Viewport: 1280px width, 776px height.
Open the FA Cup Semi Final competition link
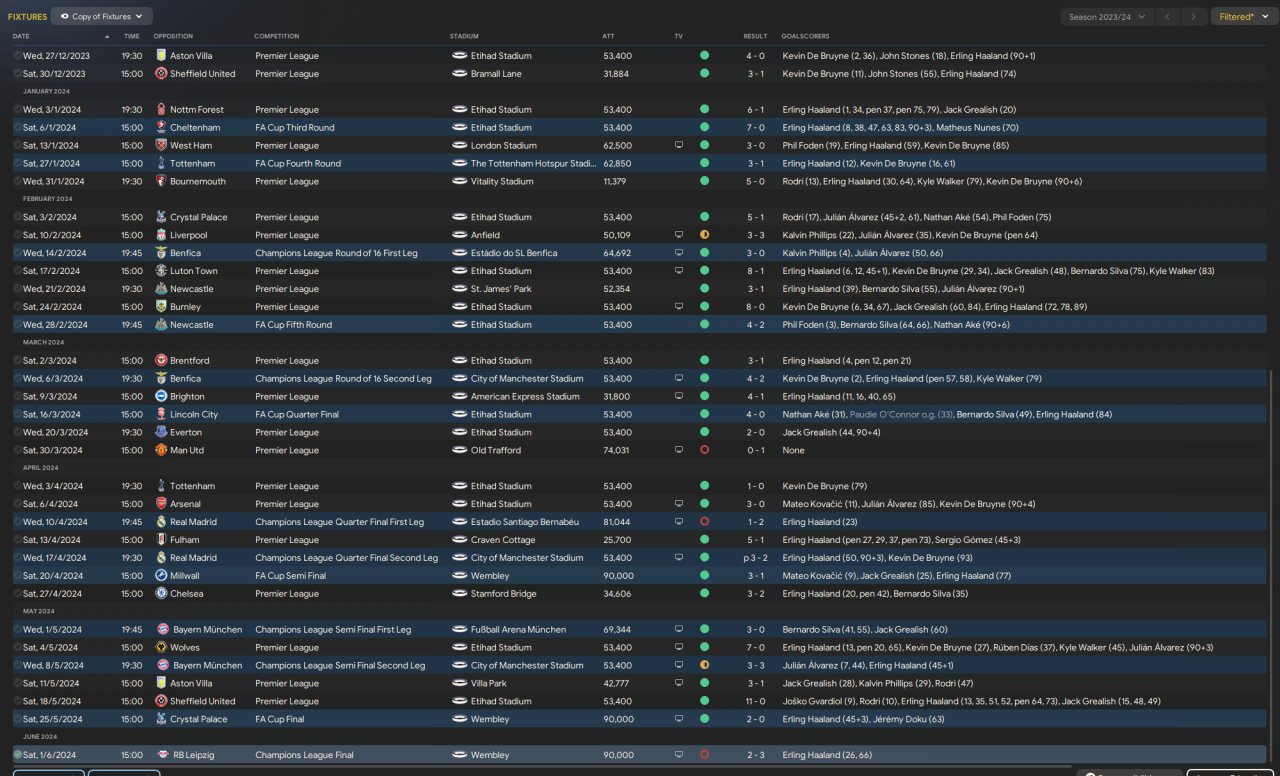point(291,576)
